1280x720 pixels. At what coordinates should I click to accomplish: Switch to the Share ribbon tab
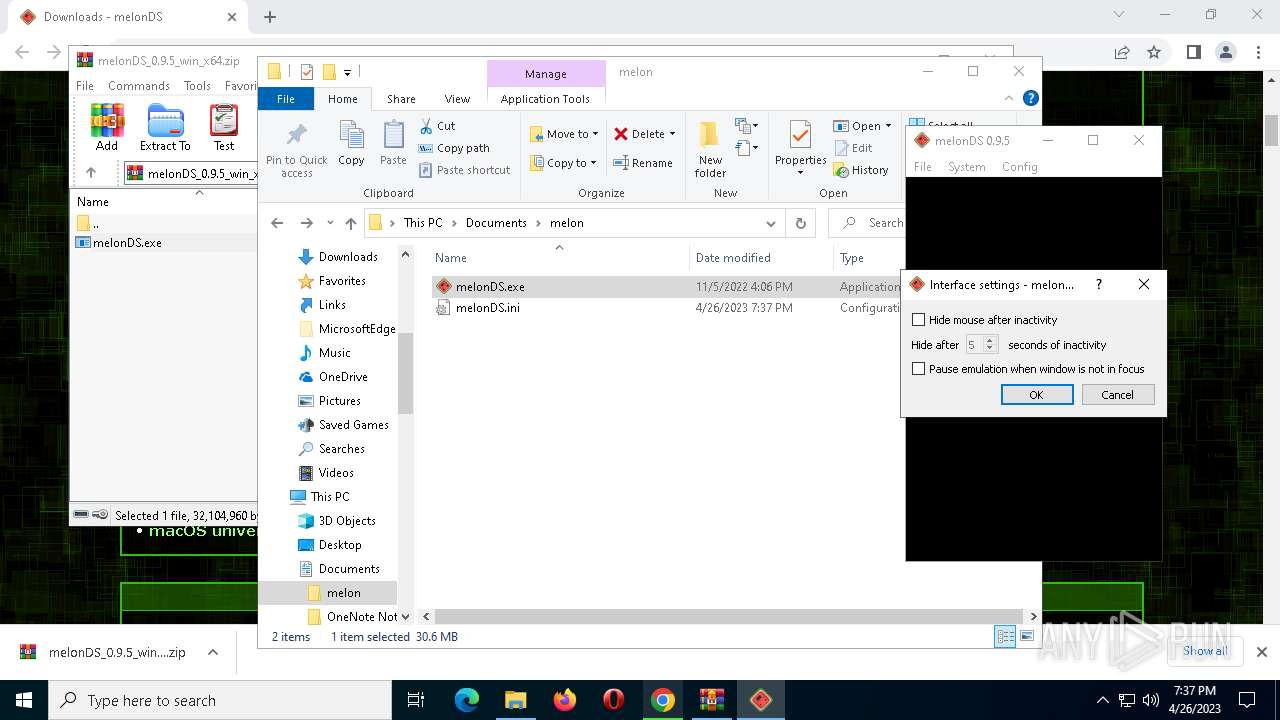point(401,99)
